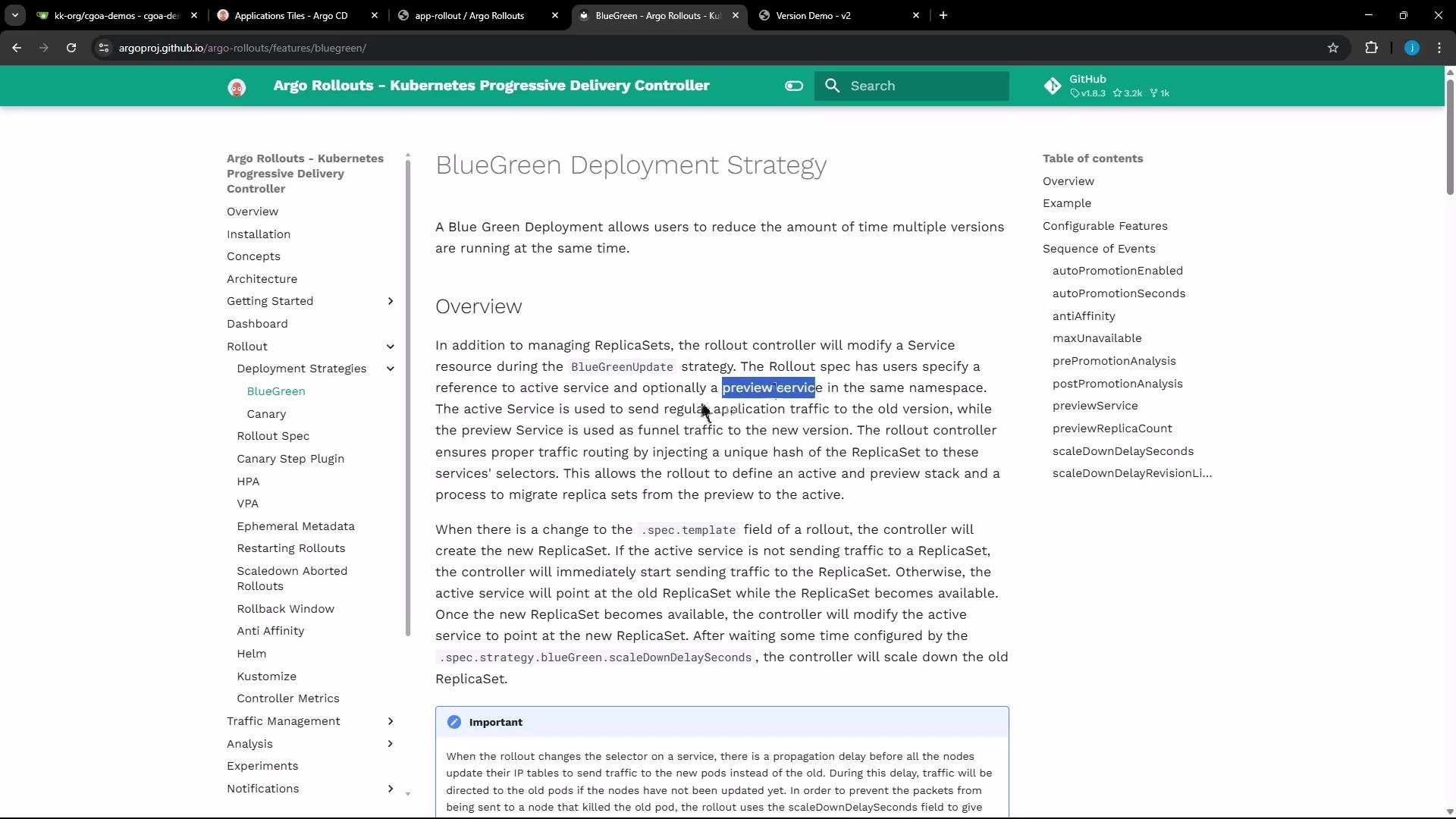The image size is (1456, 819).
Task: Open the HPA sidebar page
Action: 248,482
